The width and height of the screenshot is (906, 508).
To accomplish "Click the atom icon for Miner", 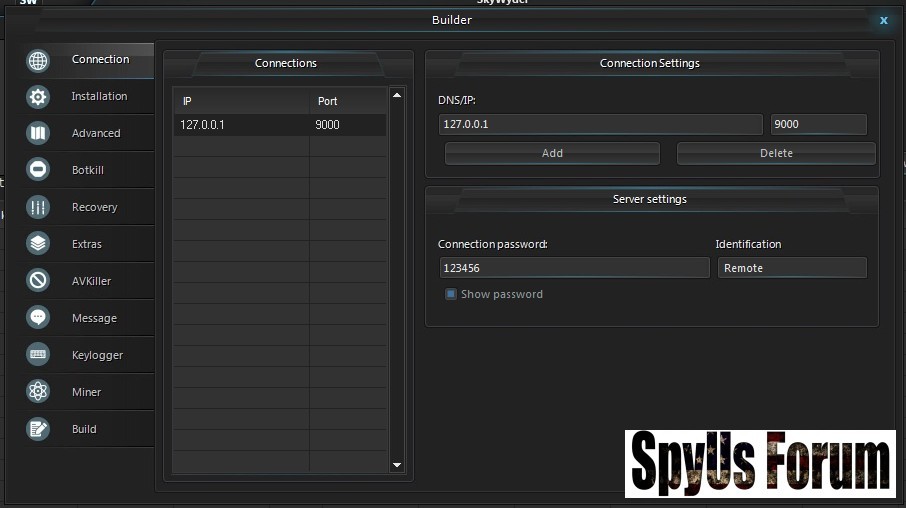I will 38,392.
